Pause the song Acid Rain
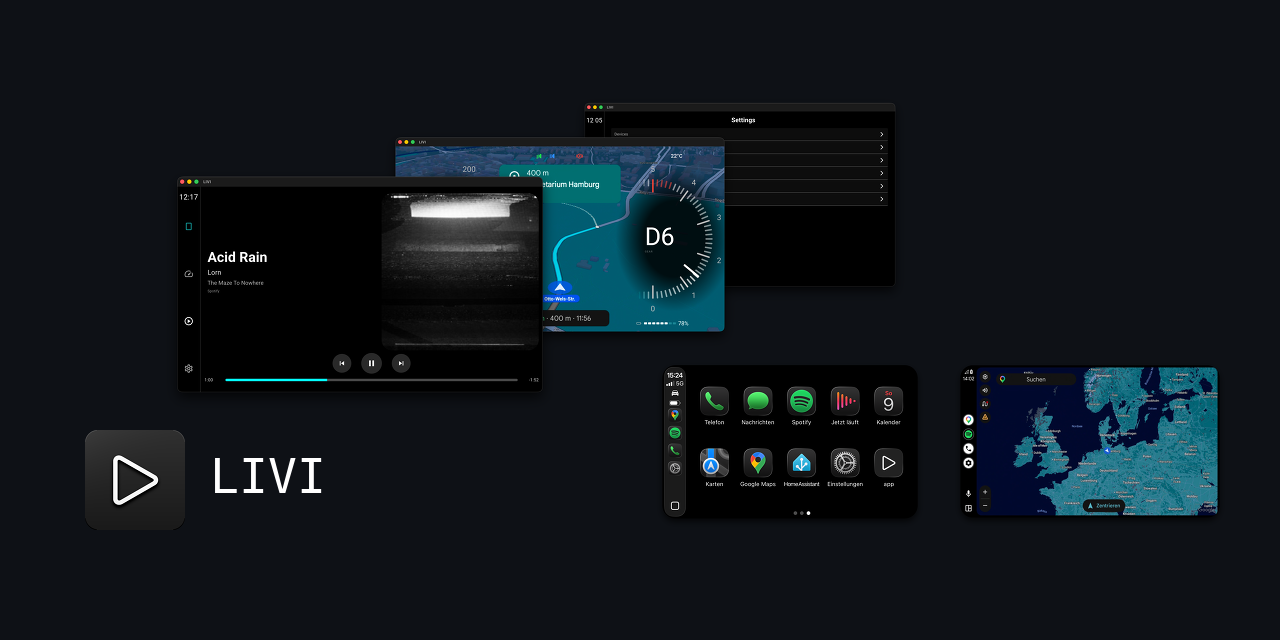 (371, 363)
